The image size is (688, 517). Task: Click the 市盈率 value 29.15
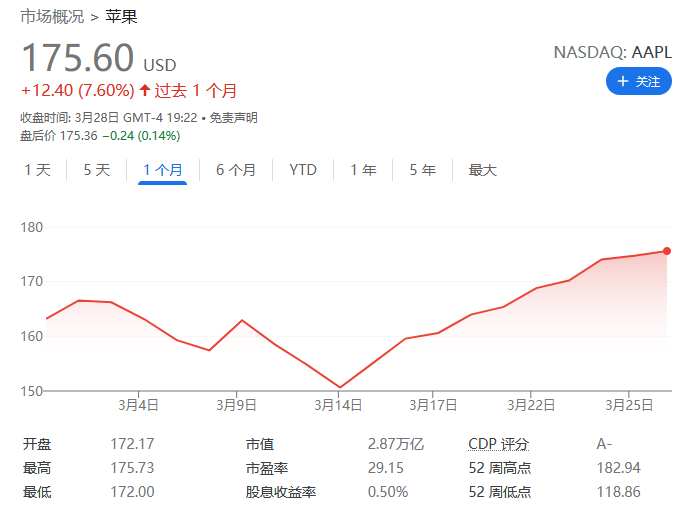(385, 468)
